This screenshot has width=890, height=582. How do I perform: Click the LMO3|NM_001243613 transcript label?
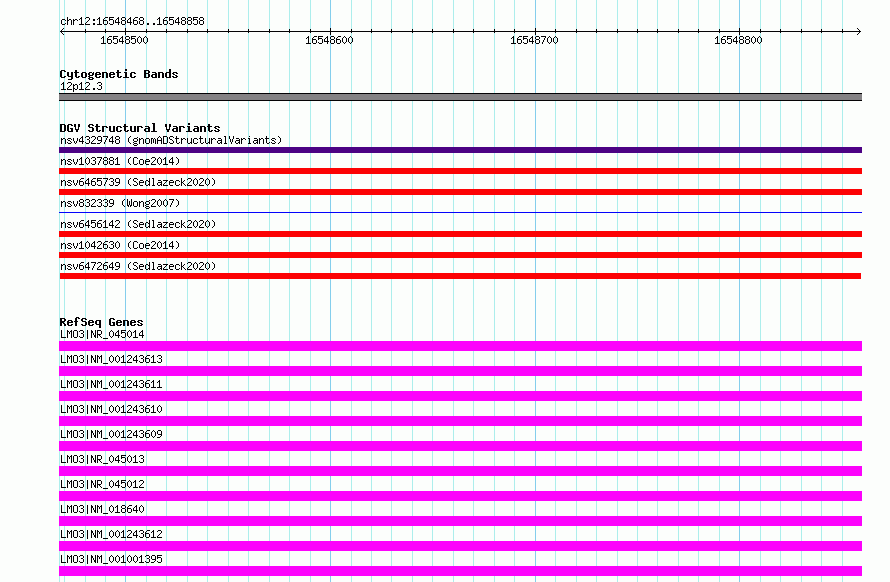pos(111,359)
